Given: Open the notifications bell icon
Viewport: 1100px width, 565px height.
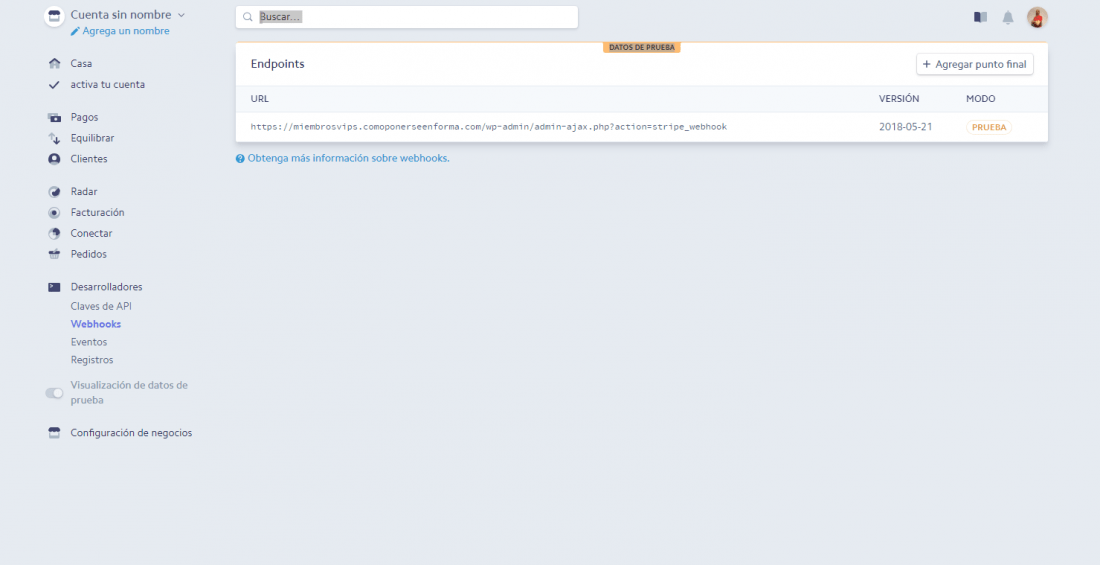Looking at the screenshot, I should [1008, 18].
